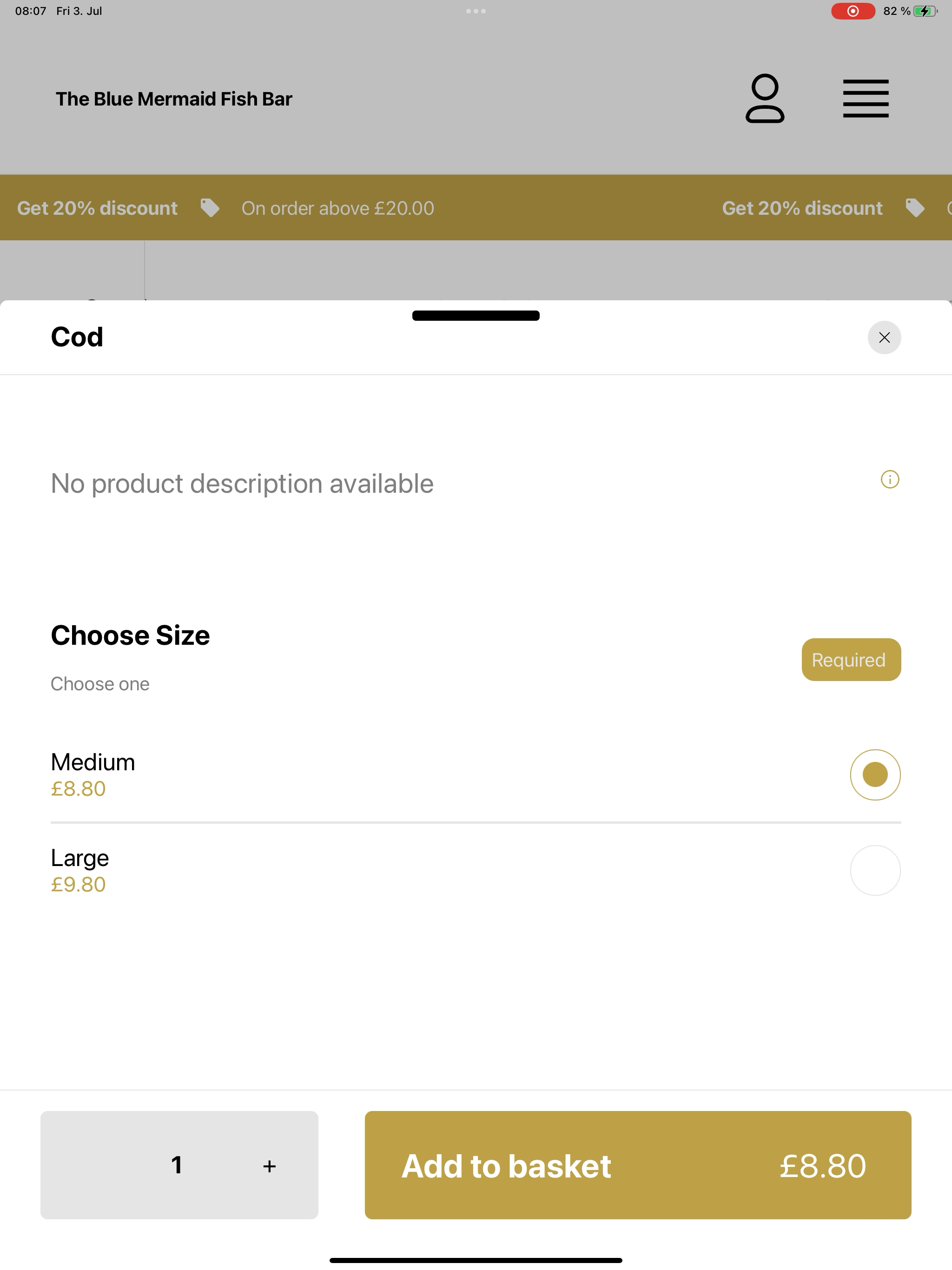
Task: Tap the Medium option label
Action: pos(93,762)
